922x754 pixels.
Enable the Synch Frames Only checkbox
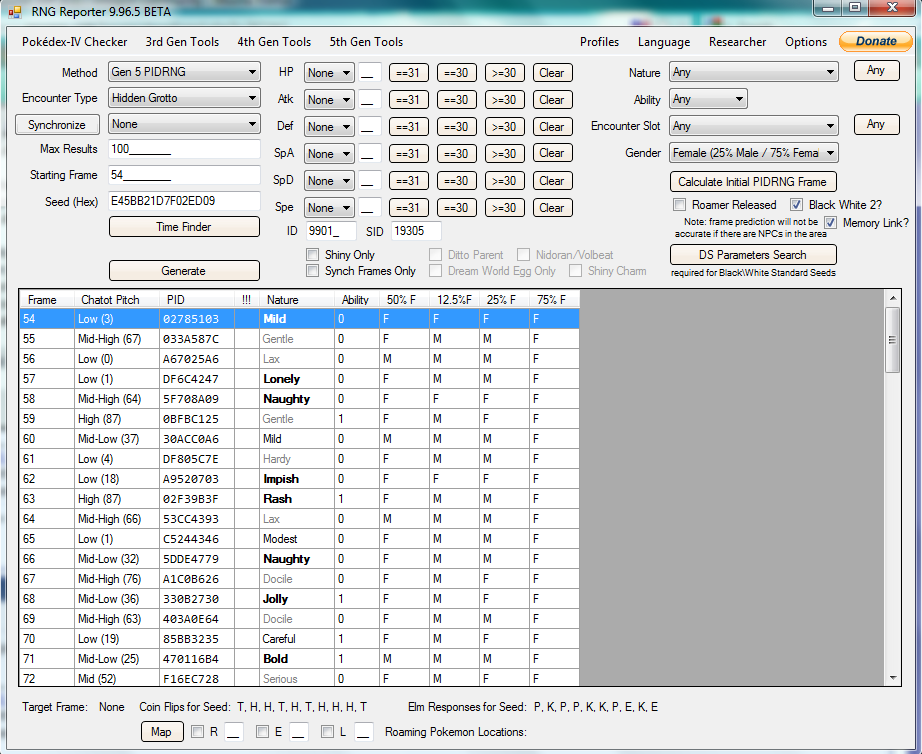pos(313,271)
